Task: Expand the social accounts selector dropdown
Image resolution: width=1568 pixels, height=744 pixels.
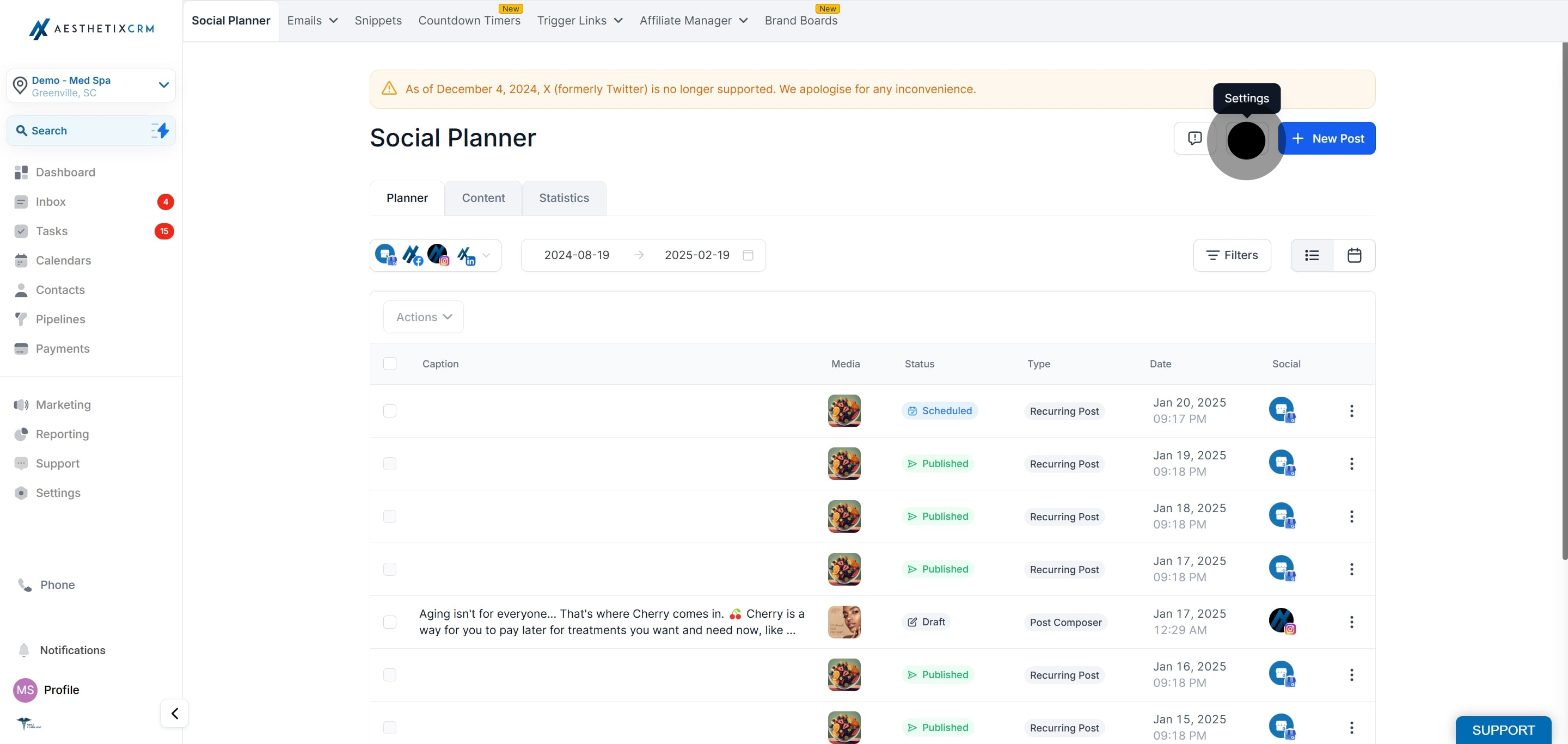Action: point(486,255)
